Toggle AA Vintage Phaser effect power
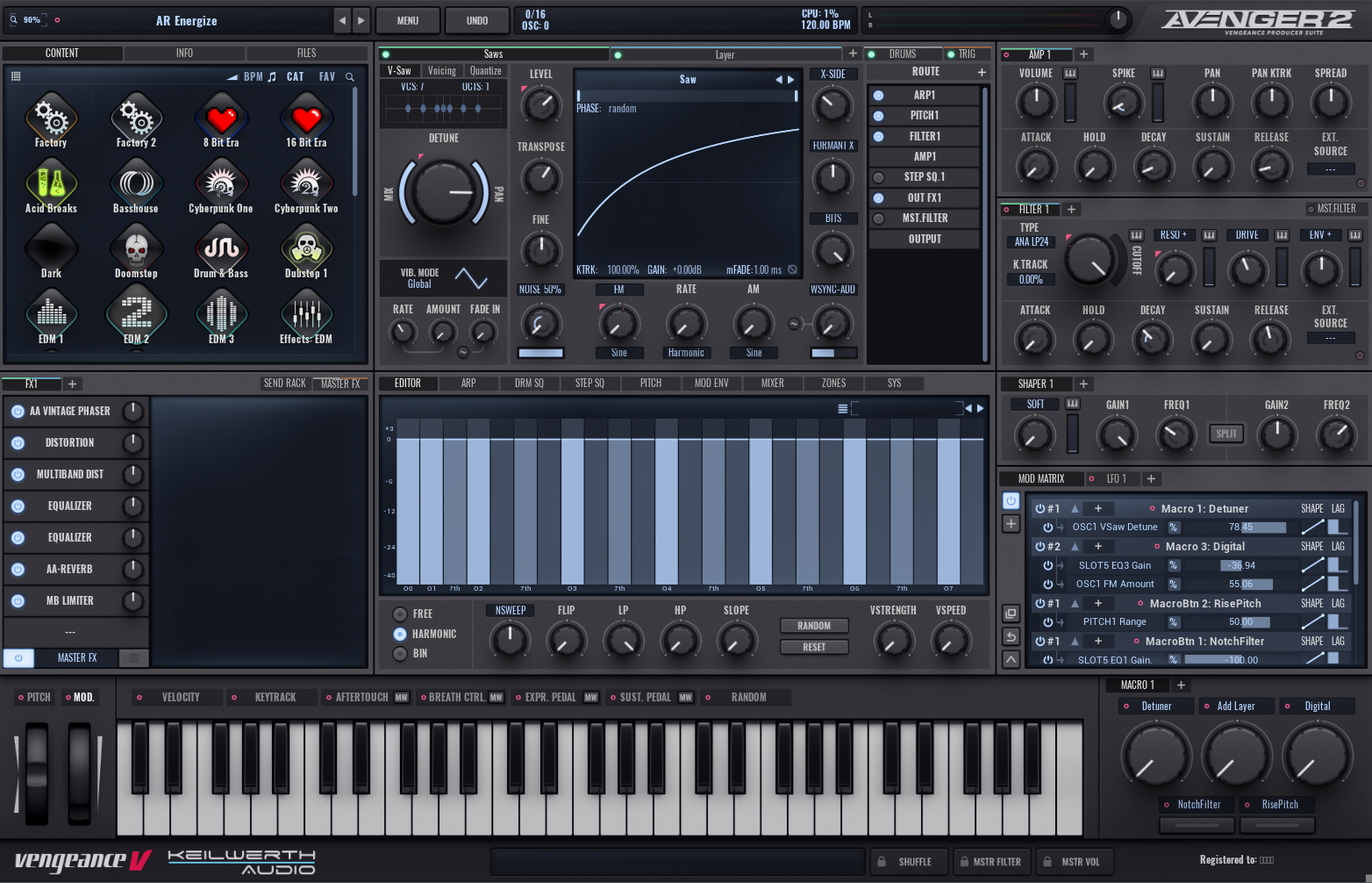Screen dimensions: 1372x883 (18, 411)
